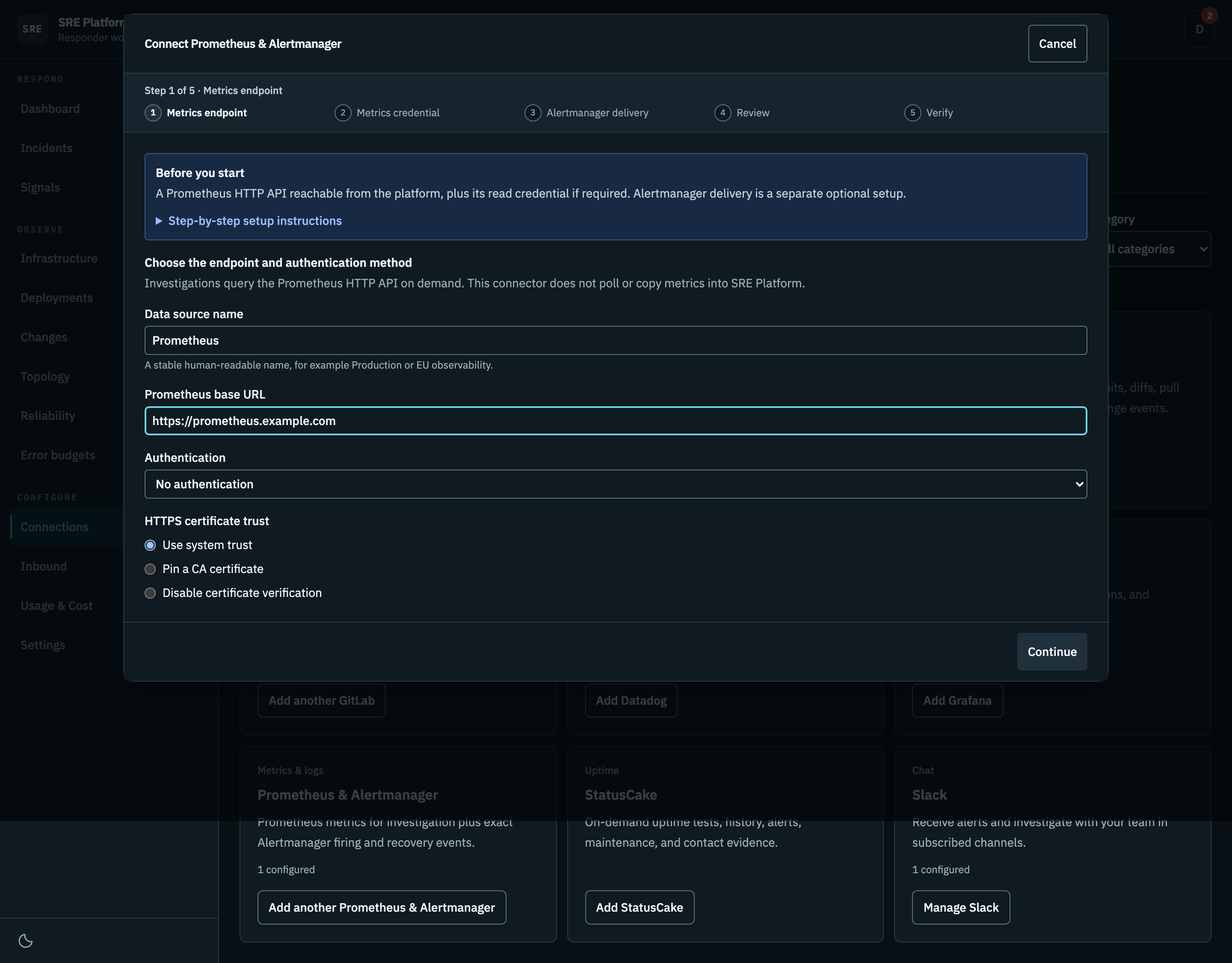
Task: Open Dashboard in the sidebar
Action: point(50,109)
